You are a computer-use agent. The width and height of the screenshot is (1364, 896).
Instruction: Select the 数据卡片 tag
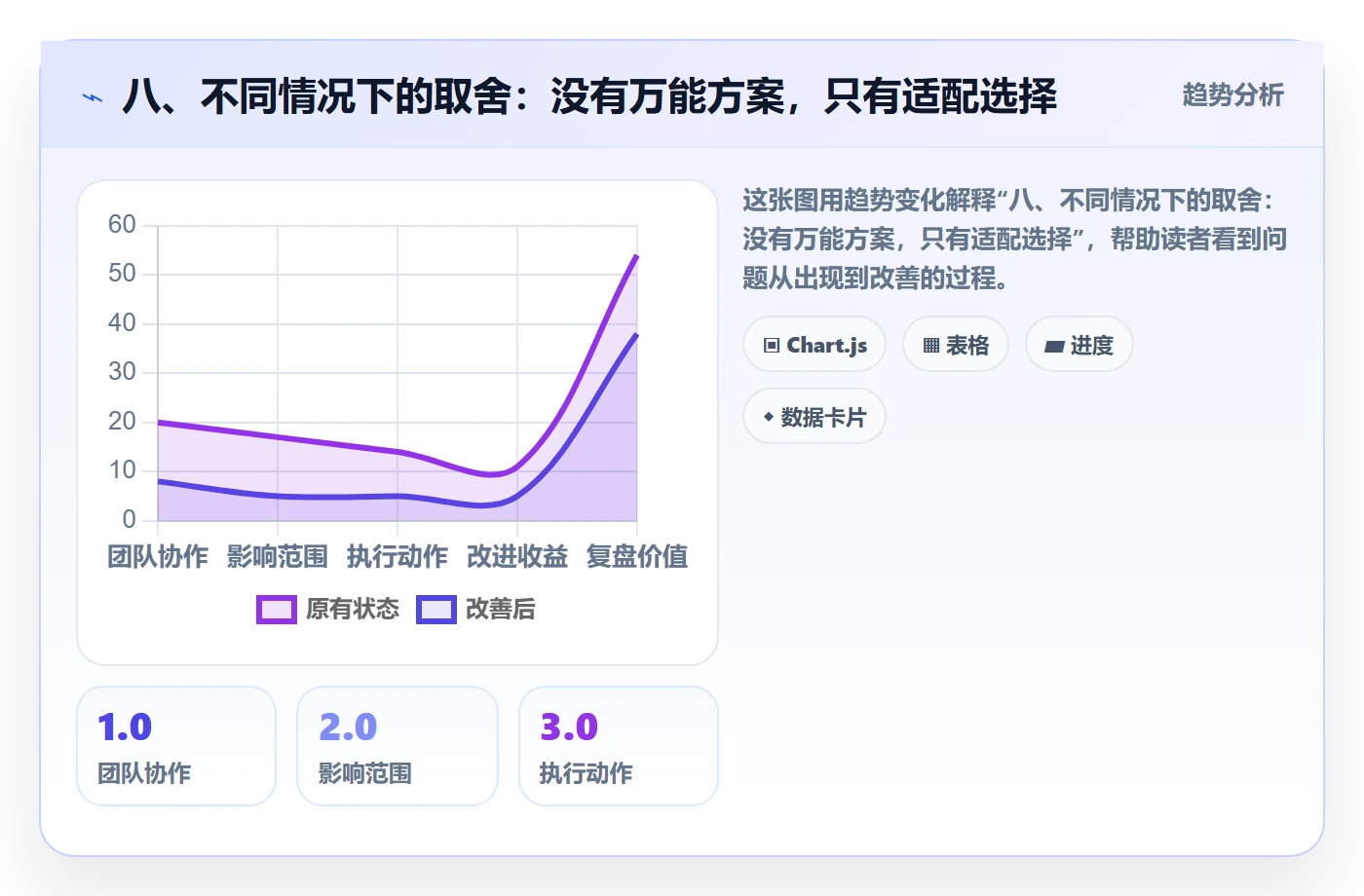[815, 417]
